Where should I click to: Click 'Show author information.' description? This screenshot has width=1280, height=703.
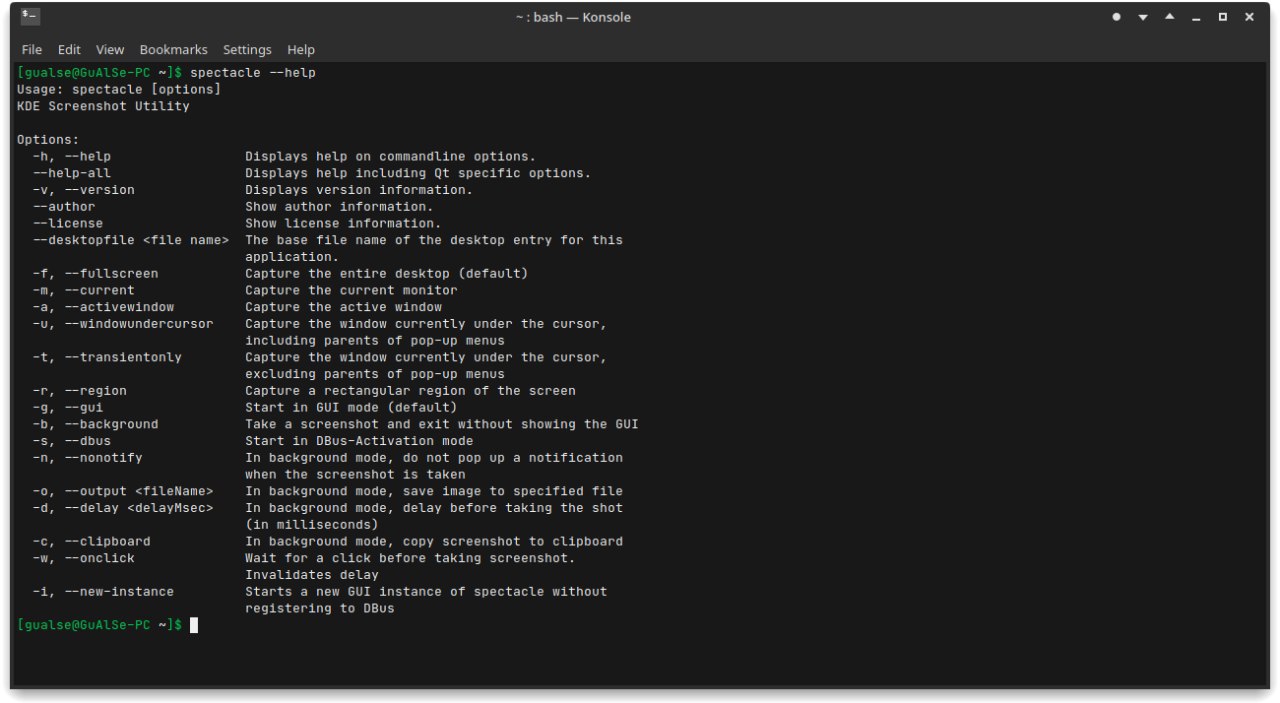[339, 207]
